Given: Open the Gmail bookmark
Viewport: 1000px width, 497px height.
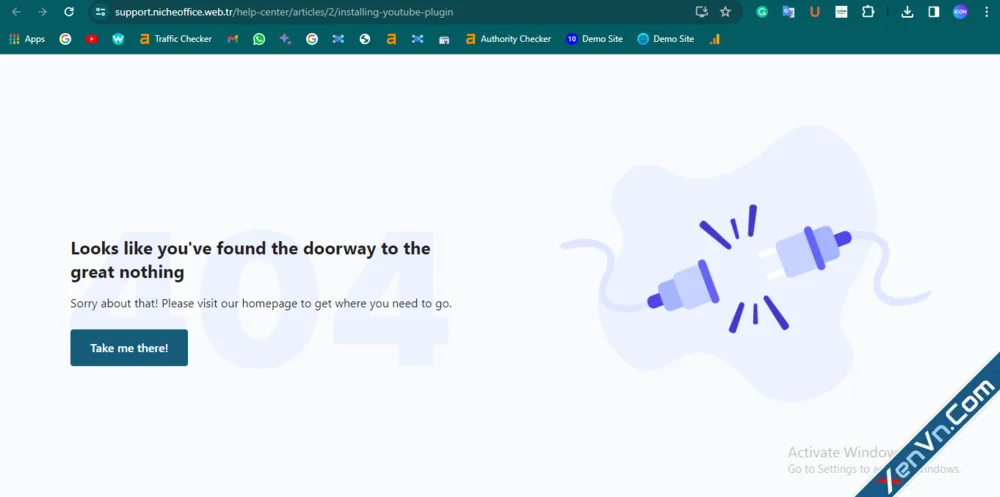Looking at the screenshot, I should pyautogui.click(x=233, y=39).
